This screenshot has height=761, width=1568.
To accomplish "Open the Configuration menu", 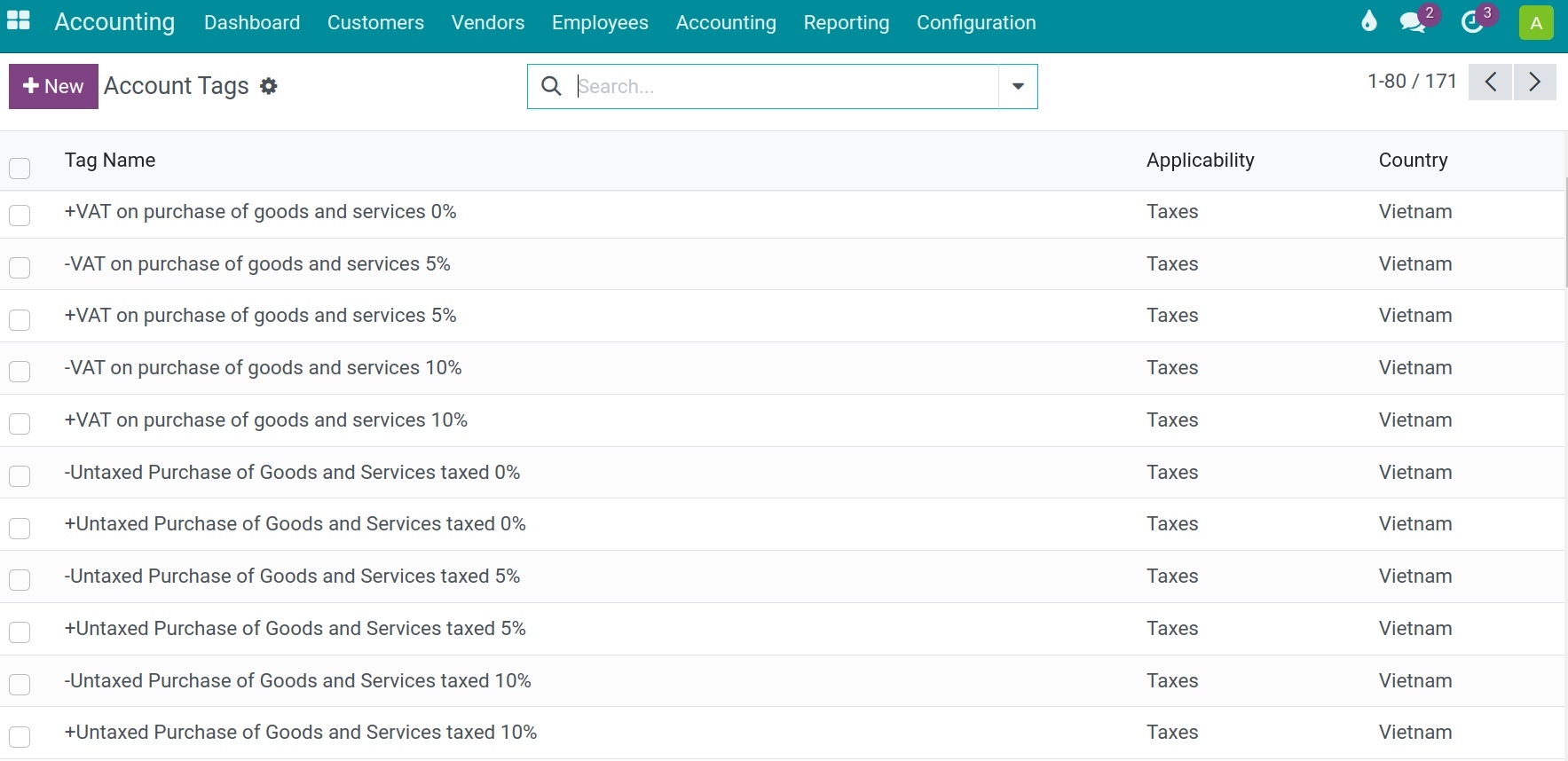I will tap(976, 22).
